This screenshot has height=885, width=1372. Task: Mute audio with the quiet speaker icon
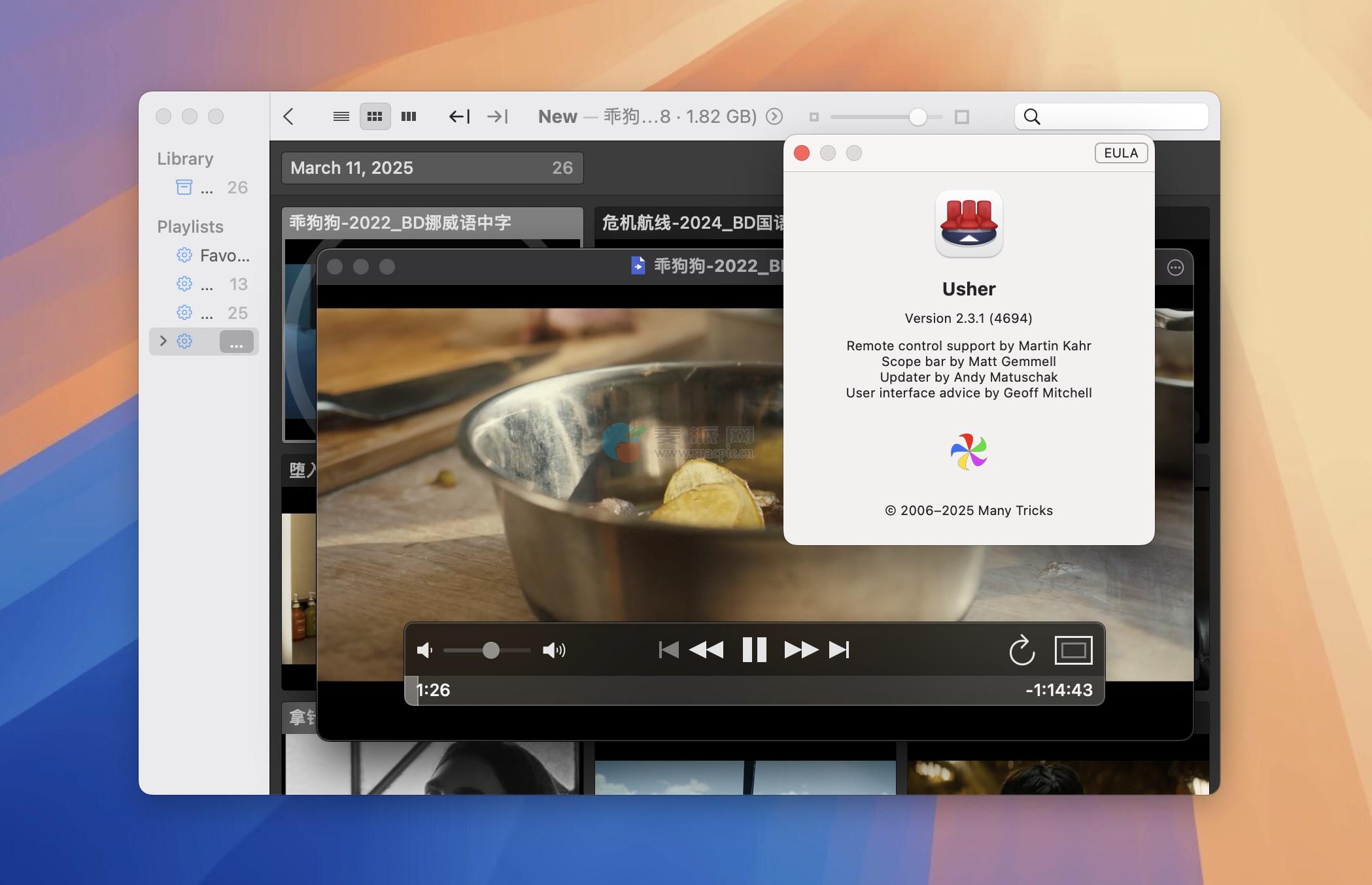coord(425,650)
